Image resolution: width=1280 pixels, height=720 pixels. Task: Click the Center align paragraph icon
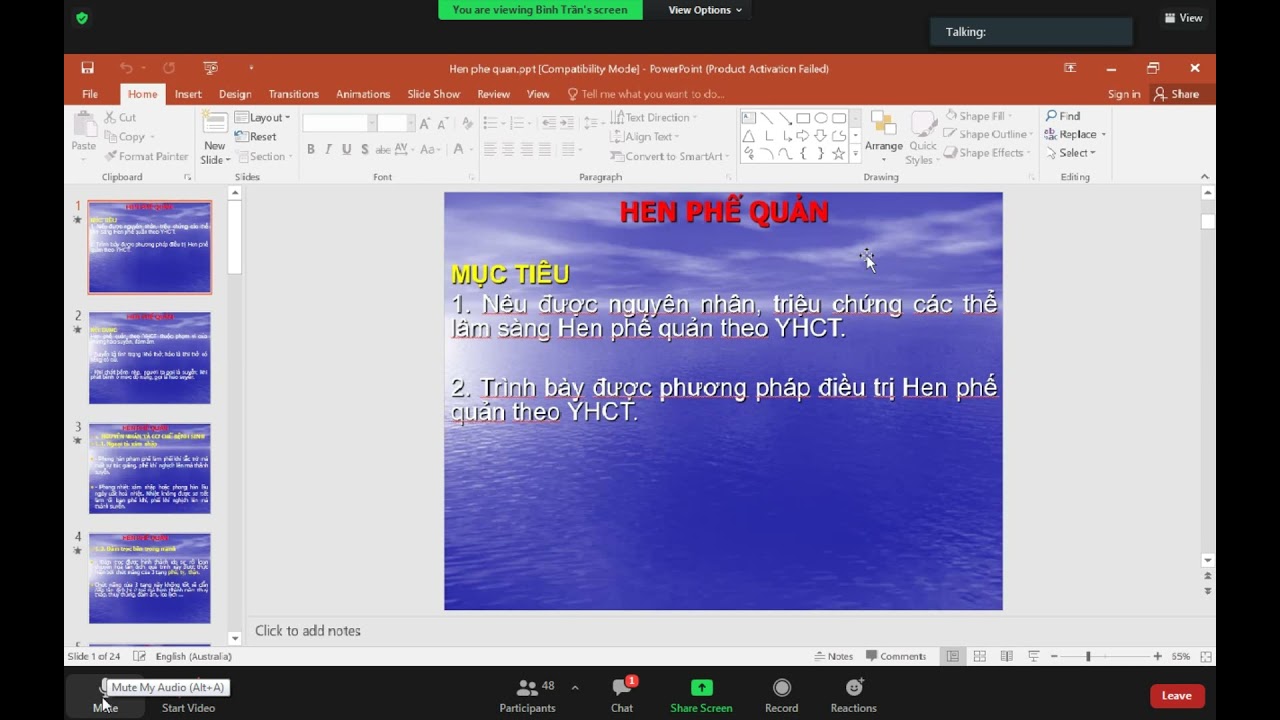[508, 149]
